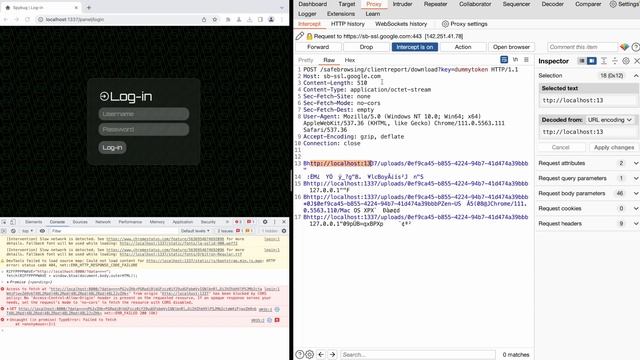
Task: Click the Username field on login page
Action: [144, 114]
